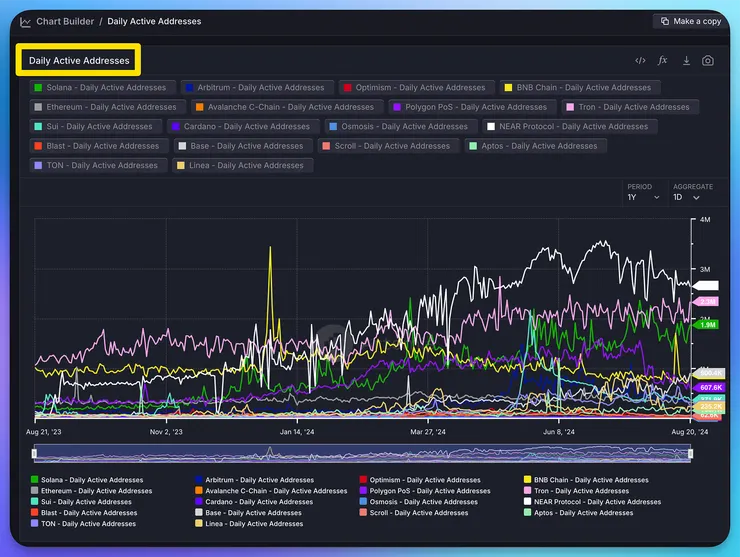Toggle the Arbitrum series chip
This screenshot has width=740, height=557.
pyautogui.click(x=257, y=87)
